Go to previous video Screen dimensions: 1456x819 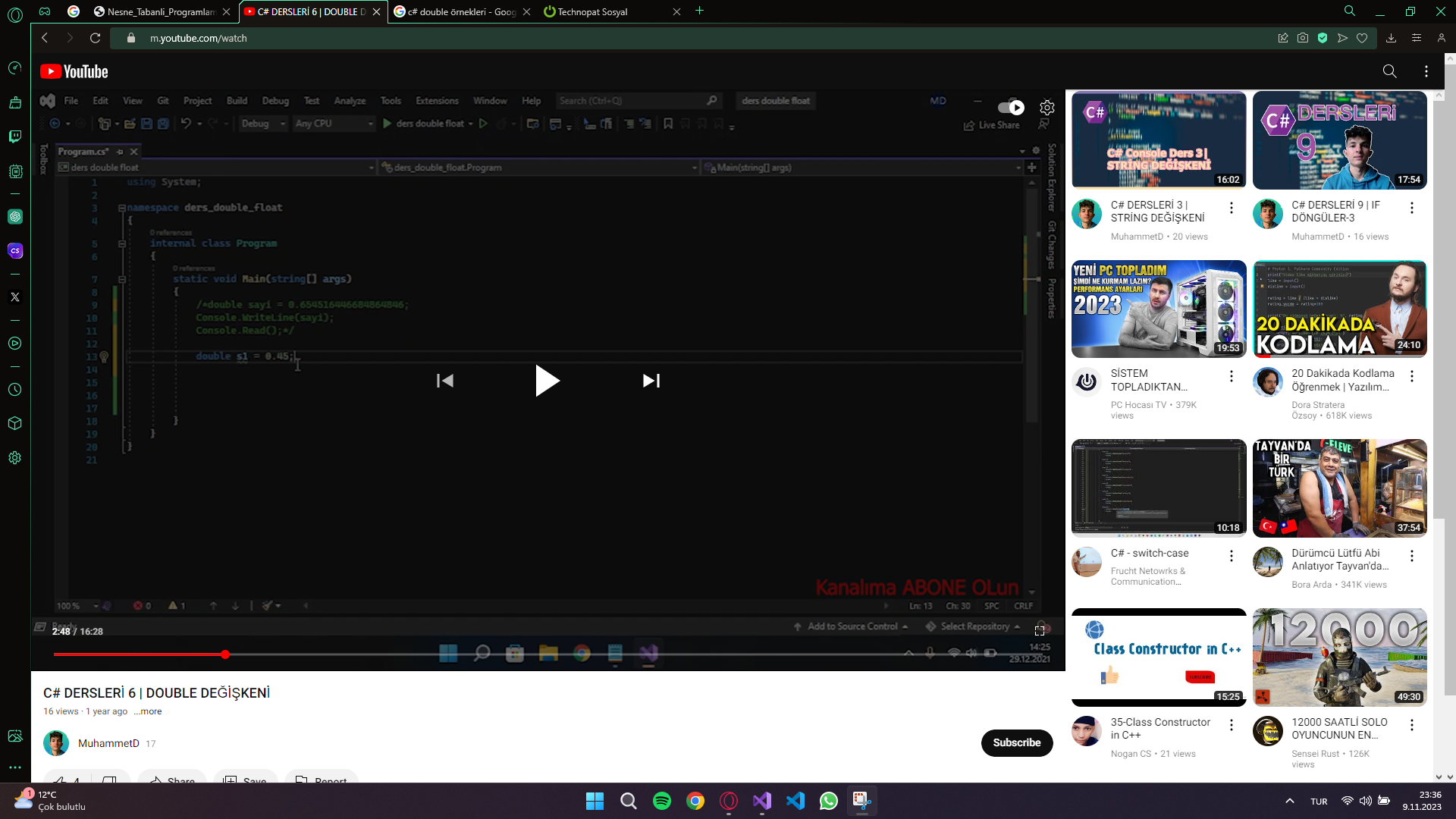coord(445,381)
